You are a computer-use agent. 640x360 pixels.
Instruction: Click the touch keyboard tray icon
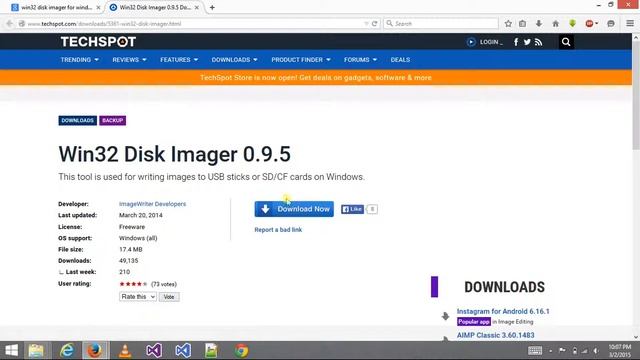coord(535,351)
